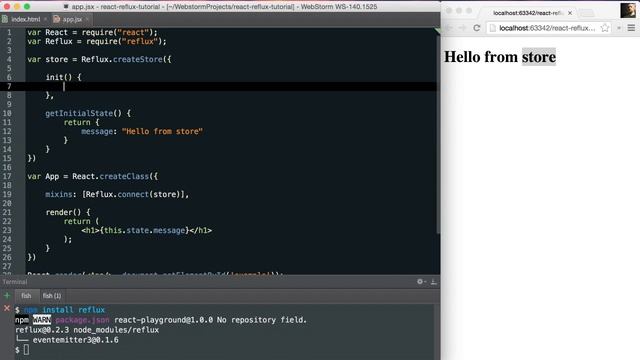
Task: Bookmark the page with the star icon
Action: (x=605, y=28)
